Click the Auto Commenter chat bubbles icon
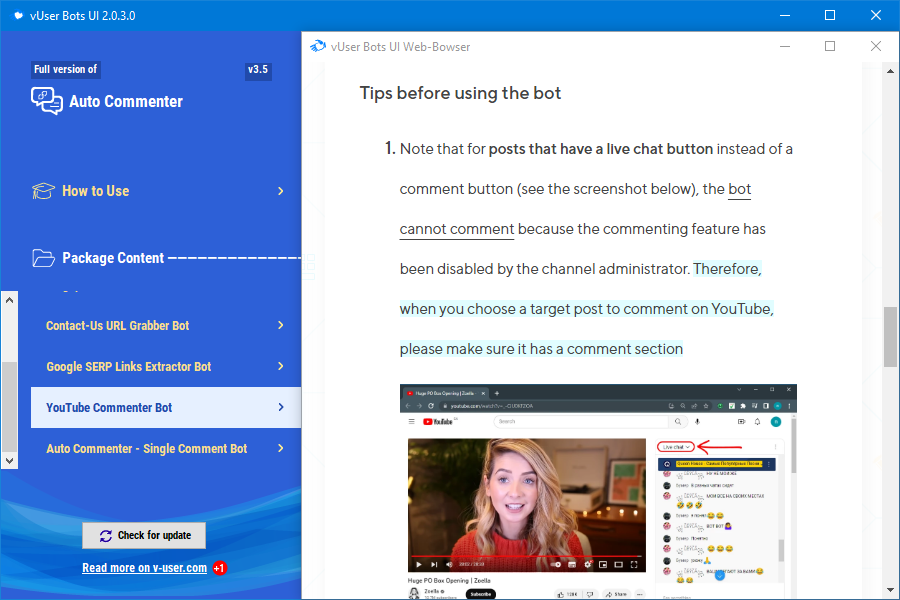The image size is (900, 600). point(47,101)
